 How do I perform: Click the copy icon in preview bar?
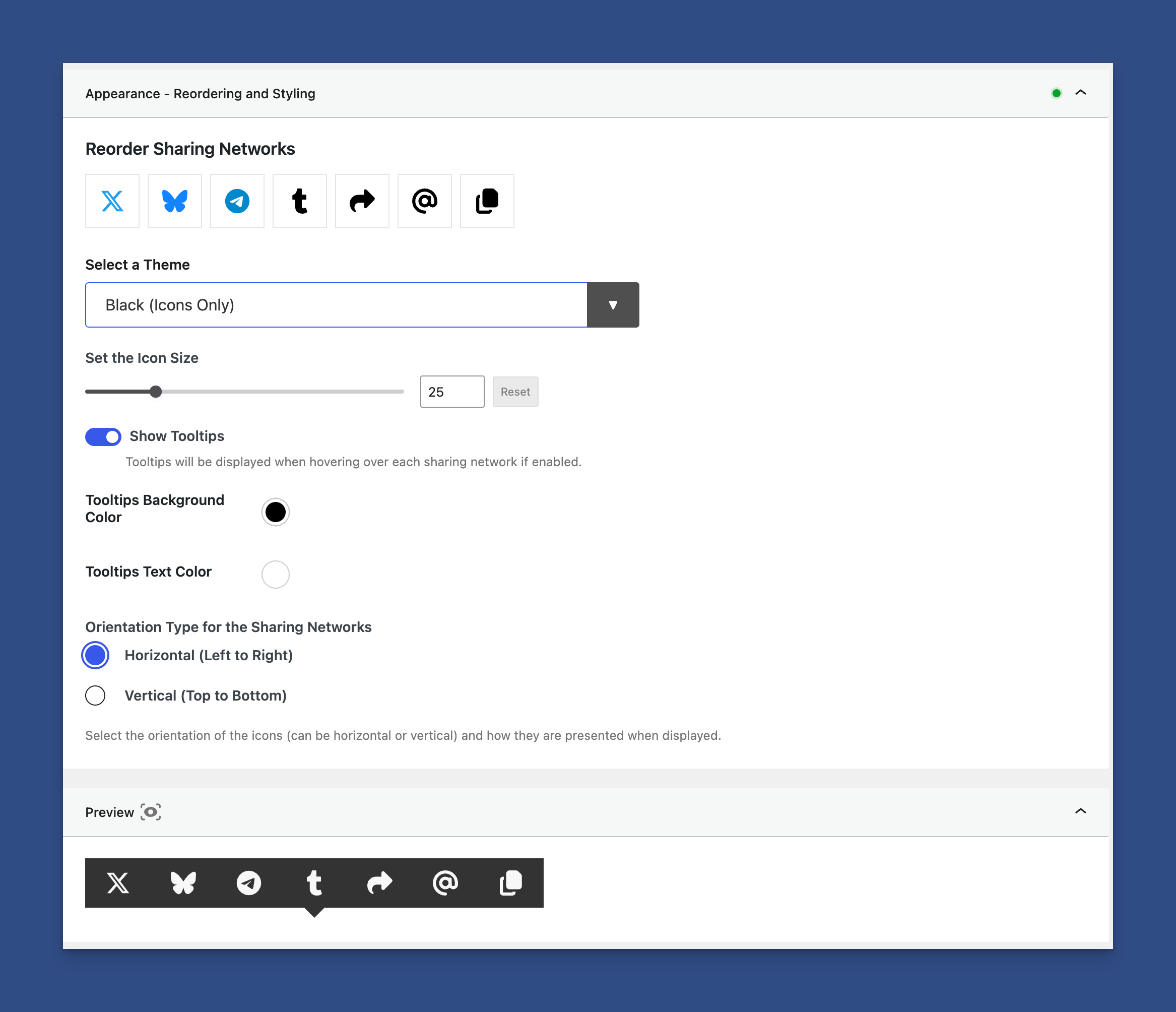(x=510, y=882)
